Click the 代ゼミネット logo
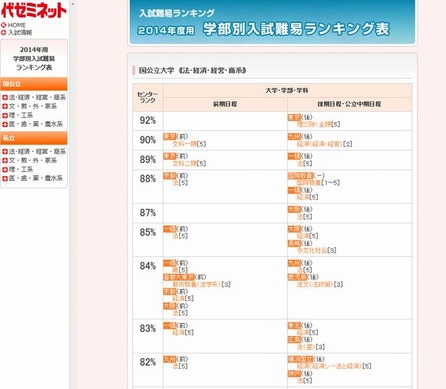 [34, 10]
